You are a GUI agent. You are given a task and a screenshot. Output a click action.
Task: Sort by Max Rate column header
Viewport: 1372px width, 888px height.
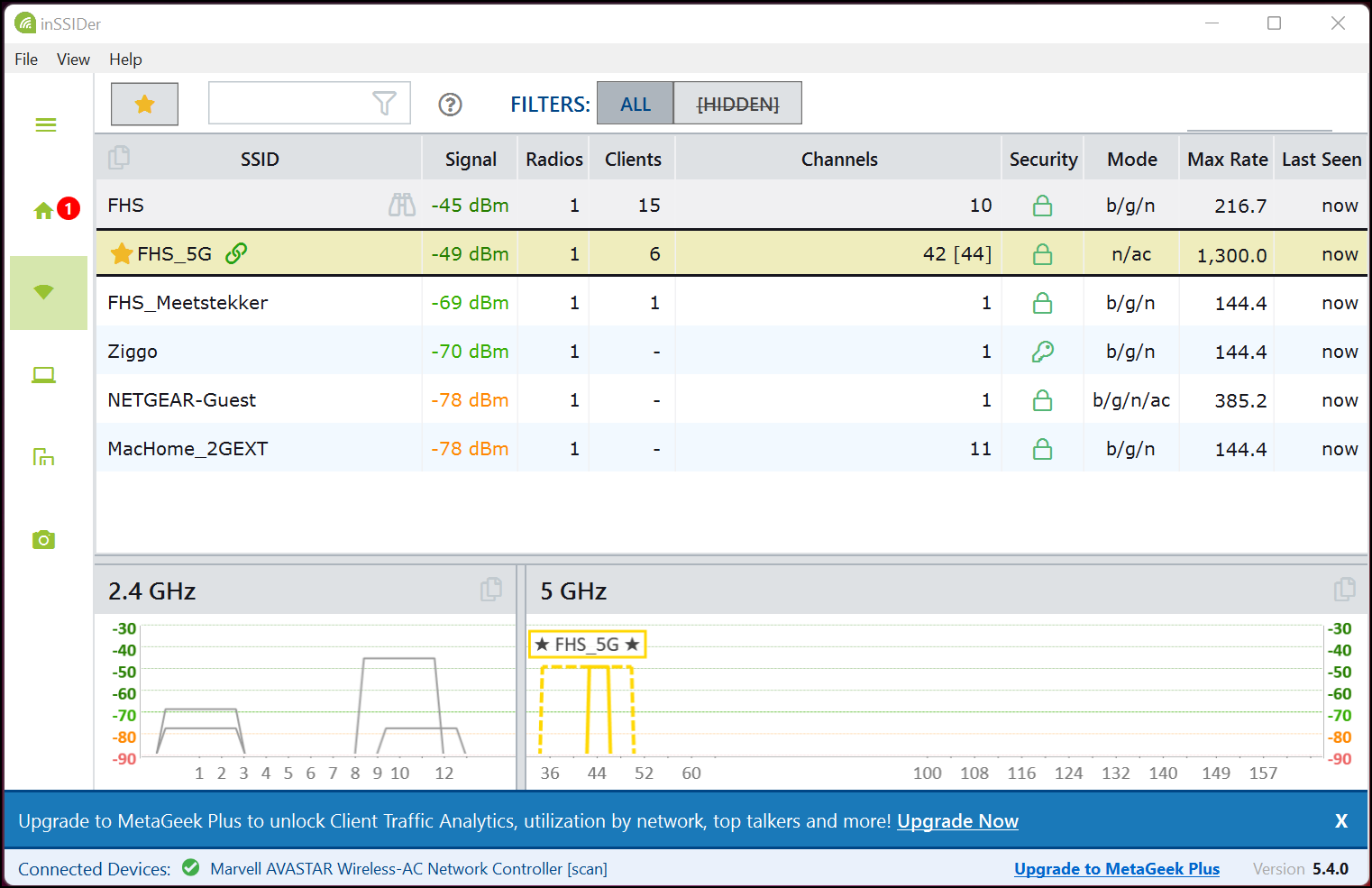tap(1227, 159)
